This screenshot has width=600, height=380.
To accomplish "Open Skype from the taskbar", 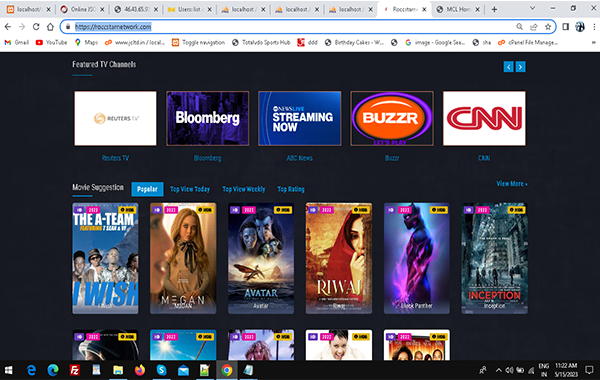I will pos(161,370).
